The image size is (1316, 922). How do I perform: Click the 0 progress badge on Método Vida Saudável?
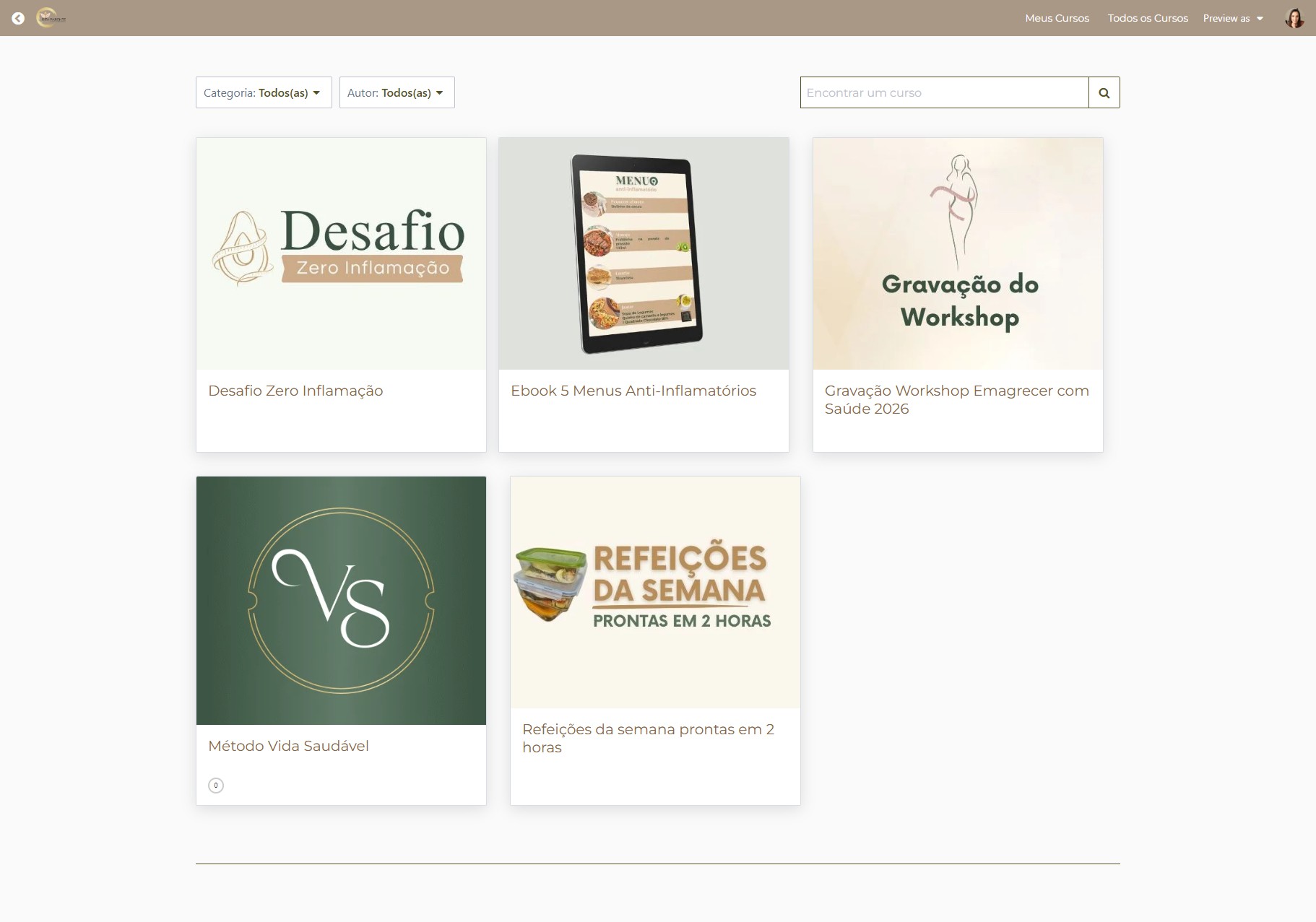pyautogui.click(x=215, y=785)
